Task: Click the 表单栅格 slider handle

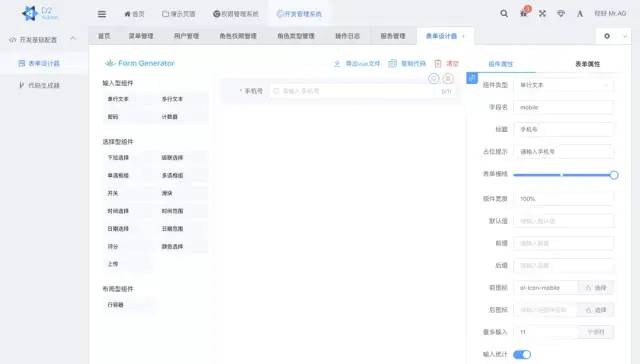Action: [613, 175]
